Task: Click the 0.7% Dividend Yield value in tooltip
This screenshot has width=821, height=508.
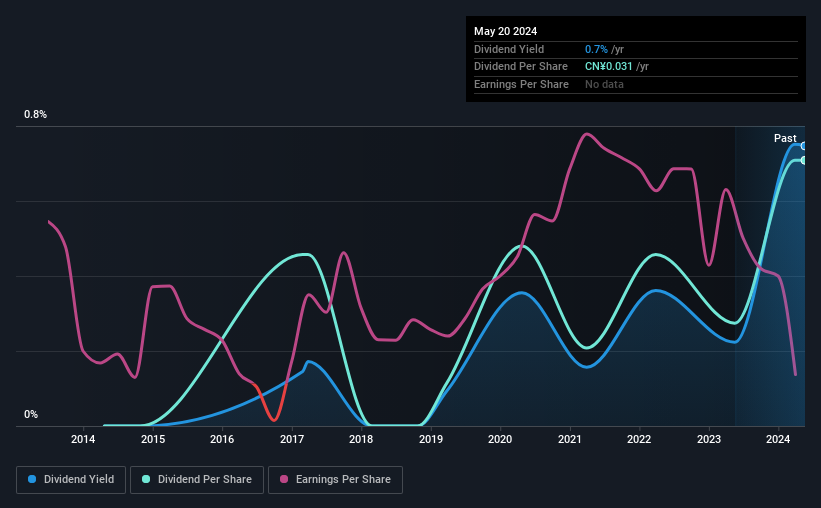Action: 596,49
